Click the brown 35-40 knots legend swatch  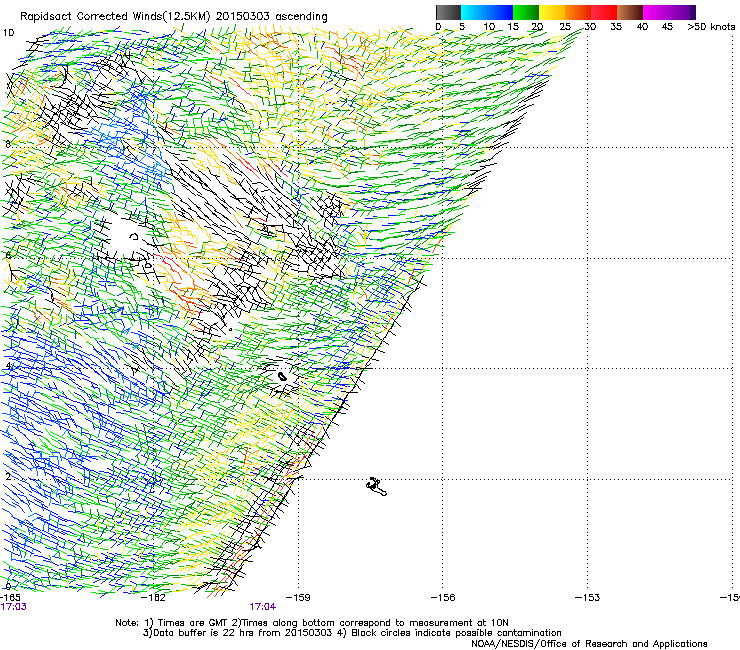[630, 12]
